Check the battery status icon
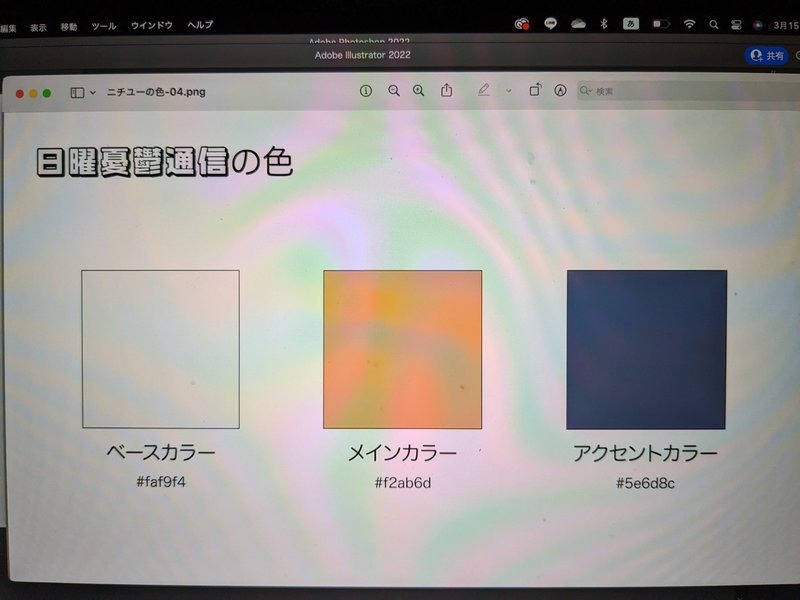The image size is (800, 600). [x=661, y=24]
